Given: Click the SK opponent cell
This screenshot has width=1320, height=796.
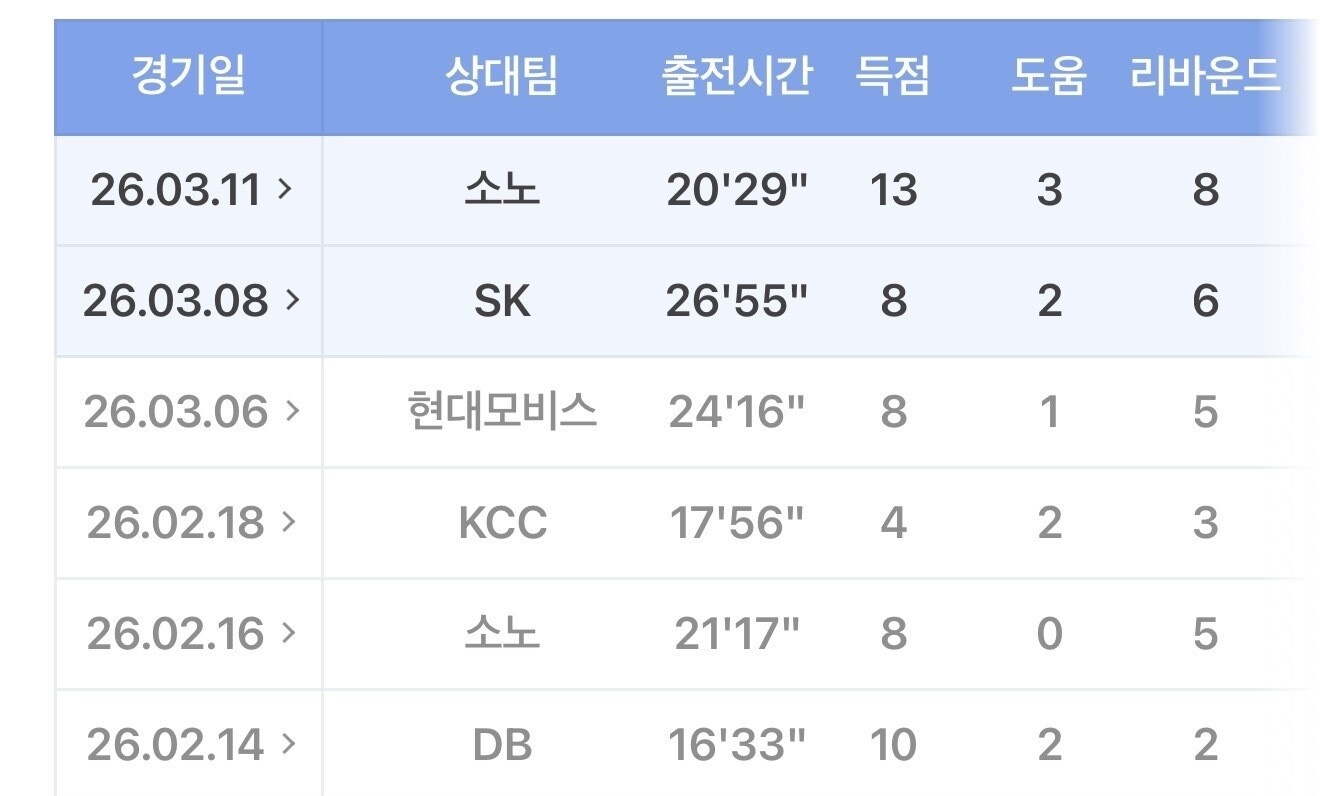Looking at the screenshot, I should (x=502, y=300).
